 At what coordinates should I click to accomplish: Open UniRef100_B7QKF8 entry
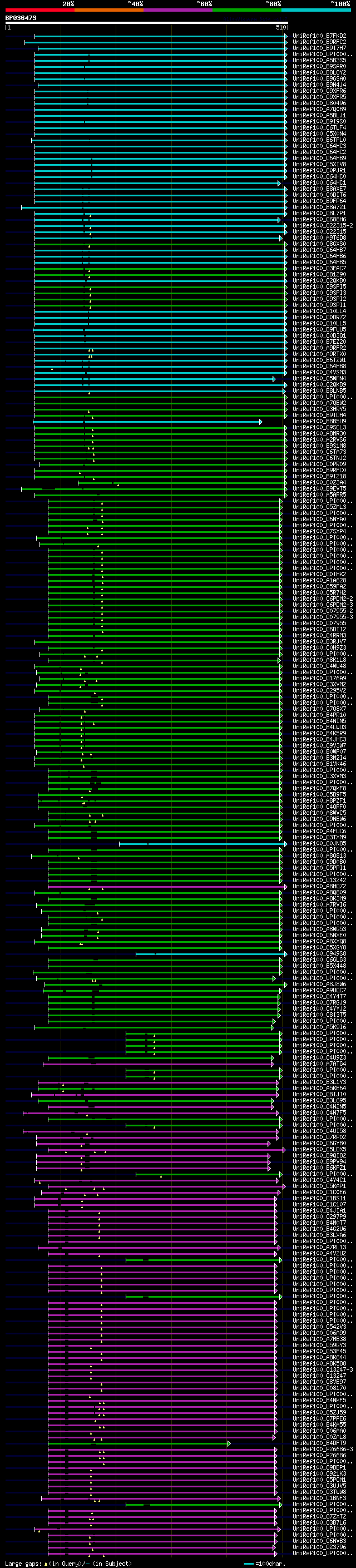pyautogui.click(x=319, y=789)
